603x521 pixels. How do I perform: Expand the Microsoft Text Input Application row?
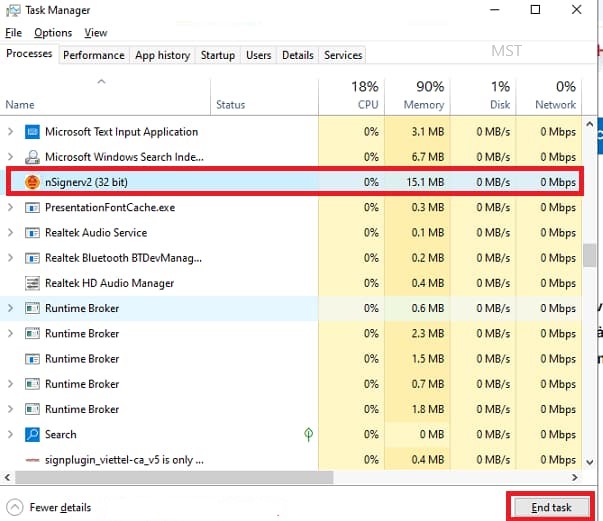(x=10, y=132)
